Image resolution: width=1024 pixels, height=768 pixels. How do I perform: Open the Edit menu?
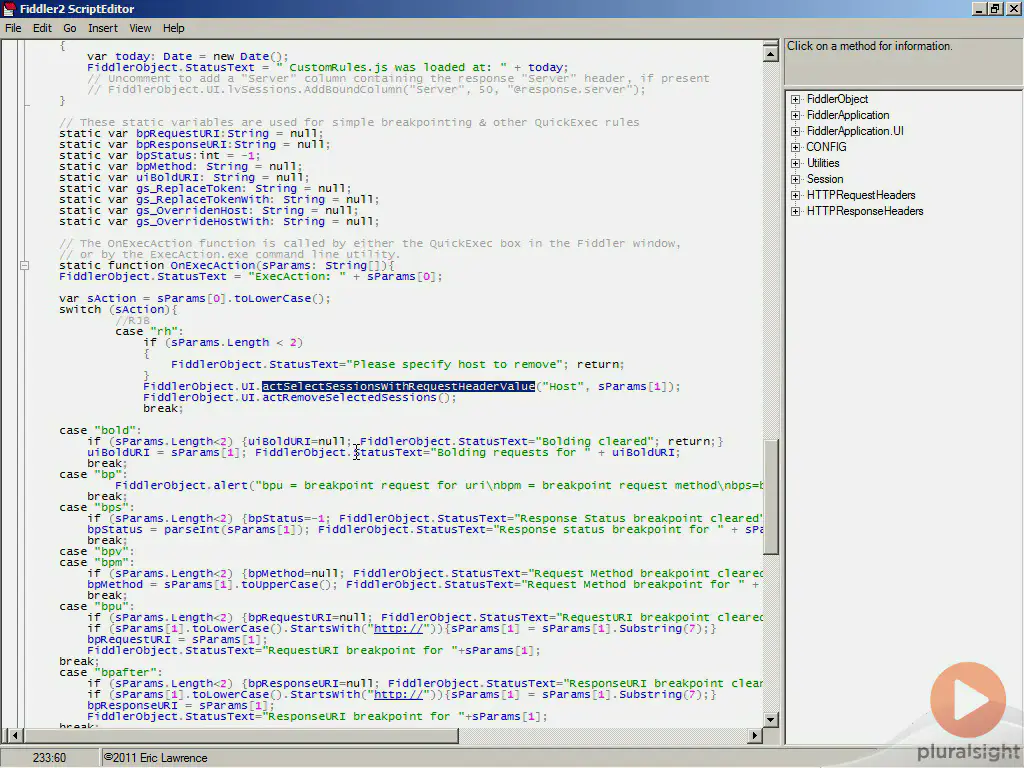click(42, 28)
